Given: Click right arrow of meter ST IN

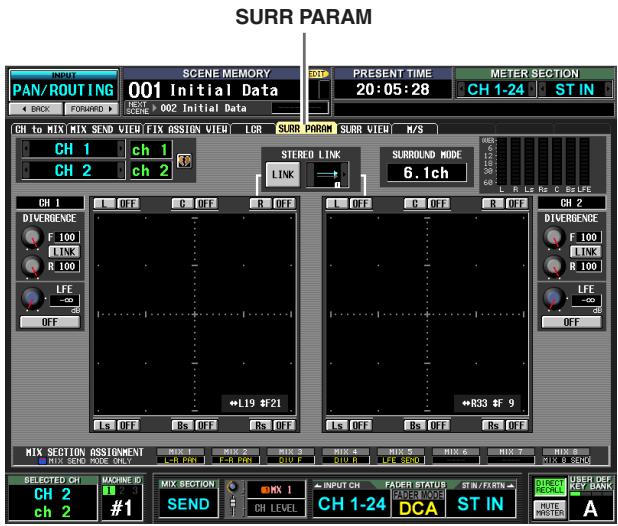Looking at the screenshot, I should tap(608, 89).
